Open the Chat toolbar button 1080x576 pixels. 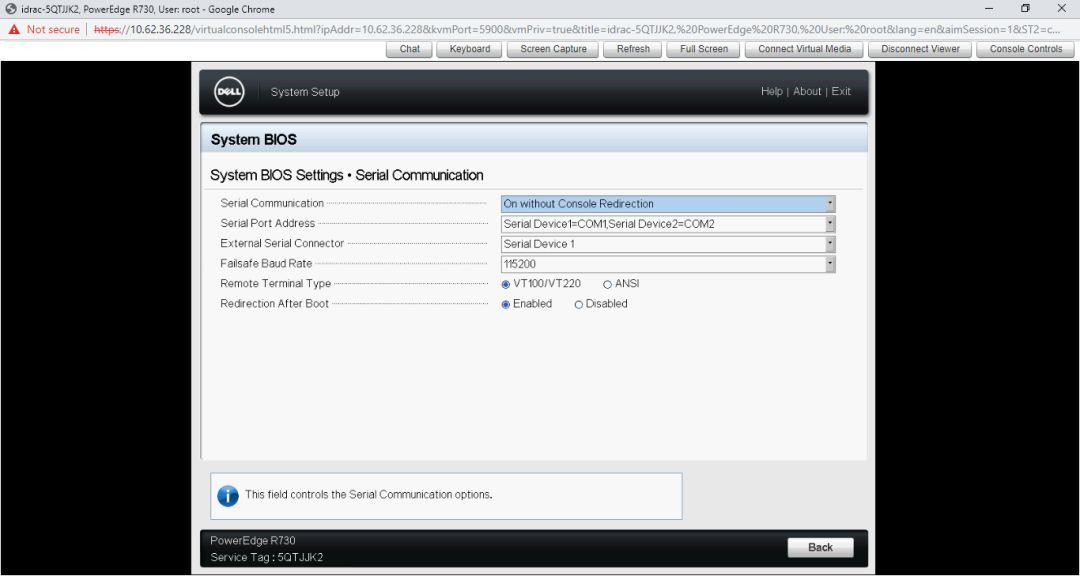(x=409, y=49)
